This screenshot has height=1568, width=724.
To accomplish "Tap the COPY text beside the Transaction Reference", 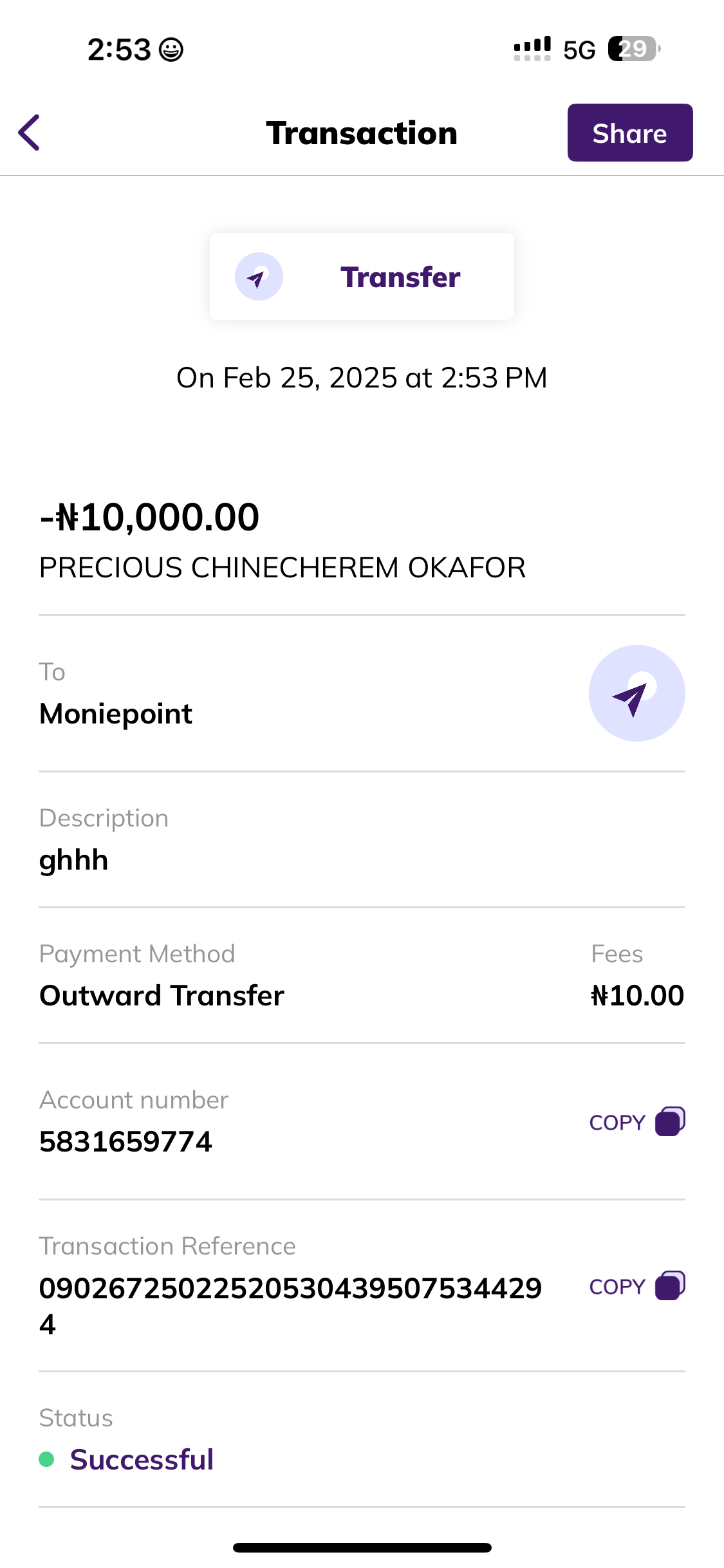I will 617,1287.
